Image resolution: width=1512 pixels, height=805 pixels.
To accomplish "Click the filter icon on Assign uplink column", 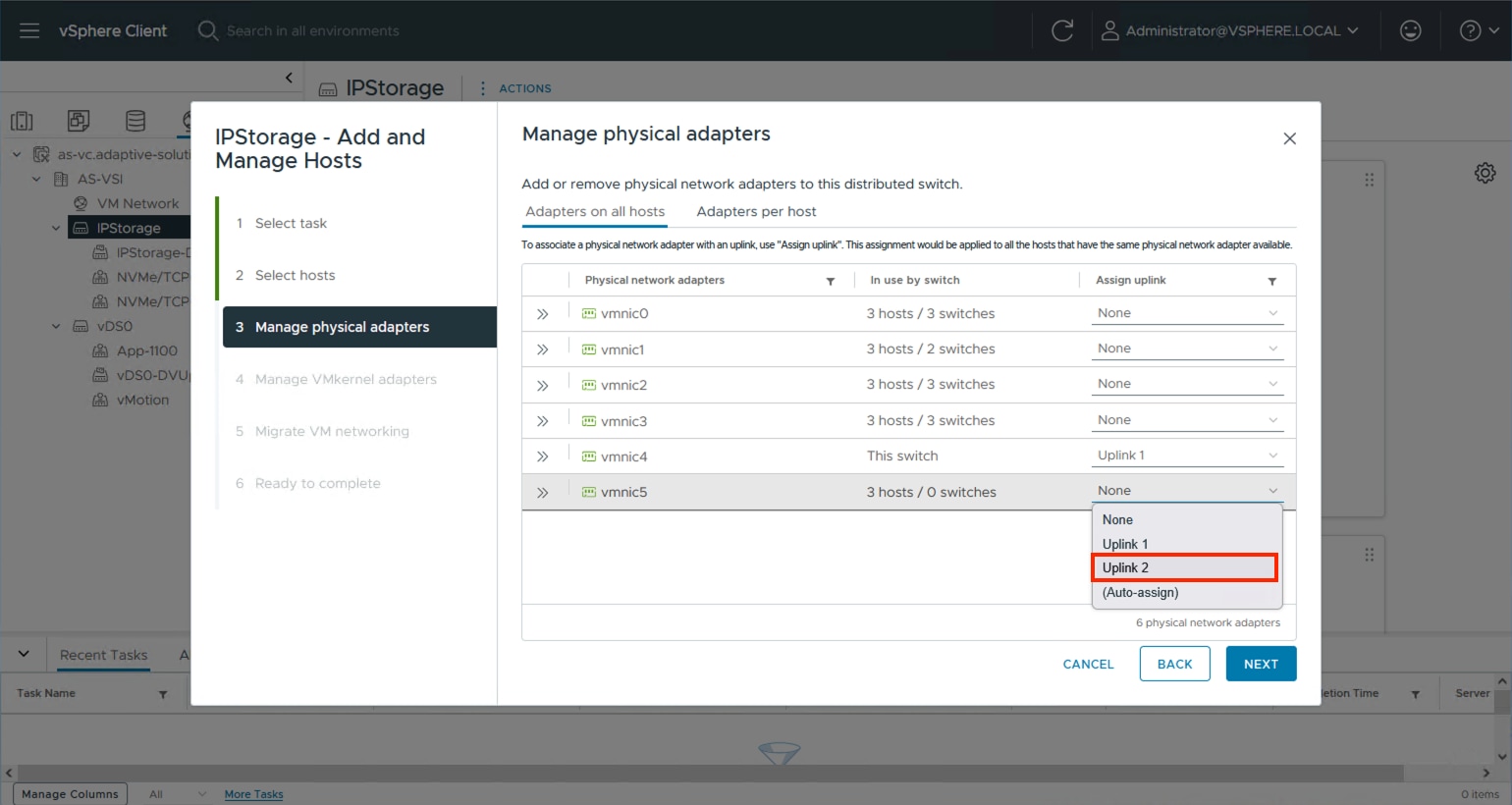I will click(x=1273, y=280).
